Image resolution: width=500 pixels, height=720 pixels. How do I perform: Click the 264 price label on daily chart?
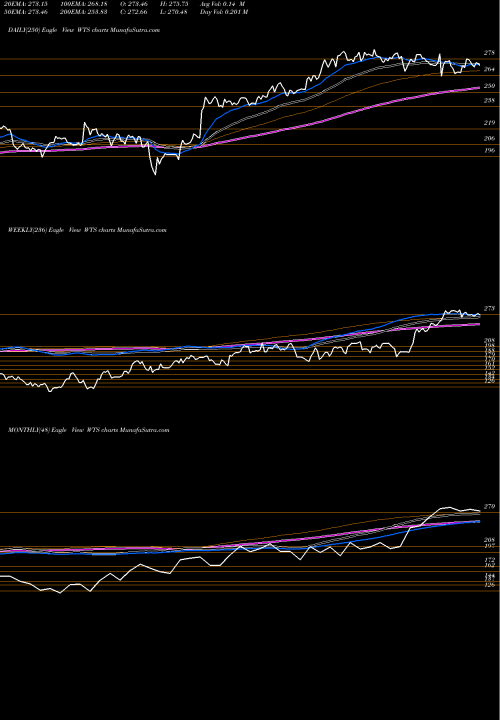click(x=489, y=69)
